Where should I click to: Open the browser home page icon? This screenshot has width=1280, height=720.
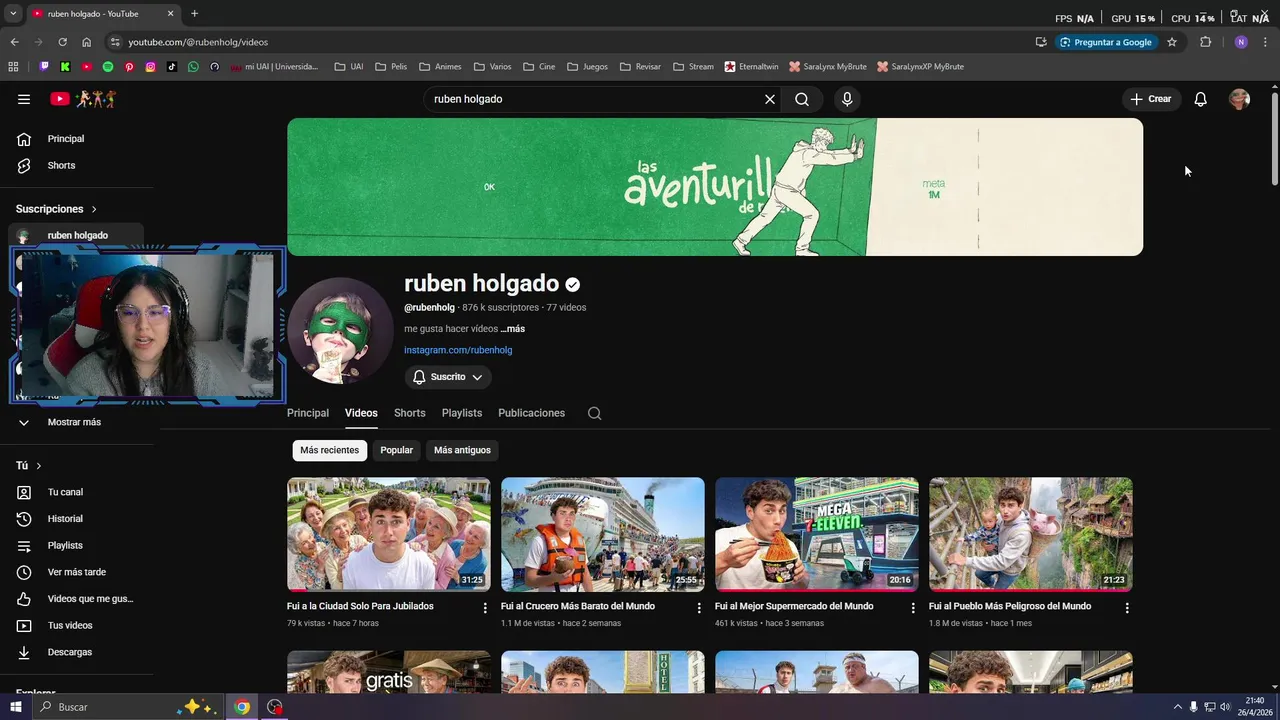point(86,42)
